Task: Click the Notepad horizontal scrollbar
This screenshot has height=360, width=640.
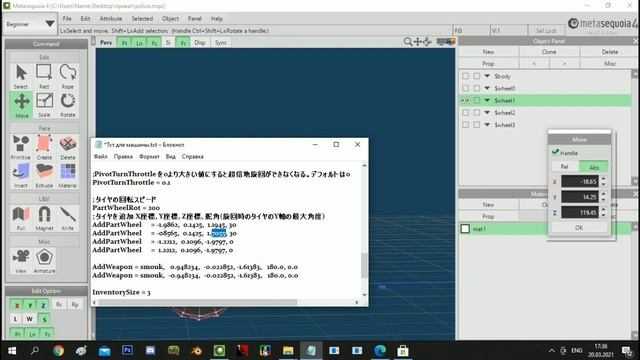Action: pyautogui.click(x=198, y=302)
